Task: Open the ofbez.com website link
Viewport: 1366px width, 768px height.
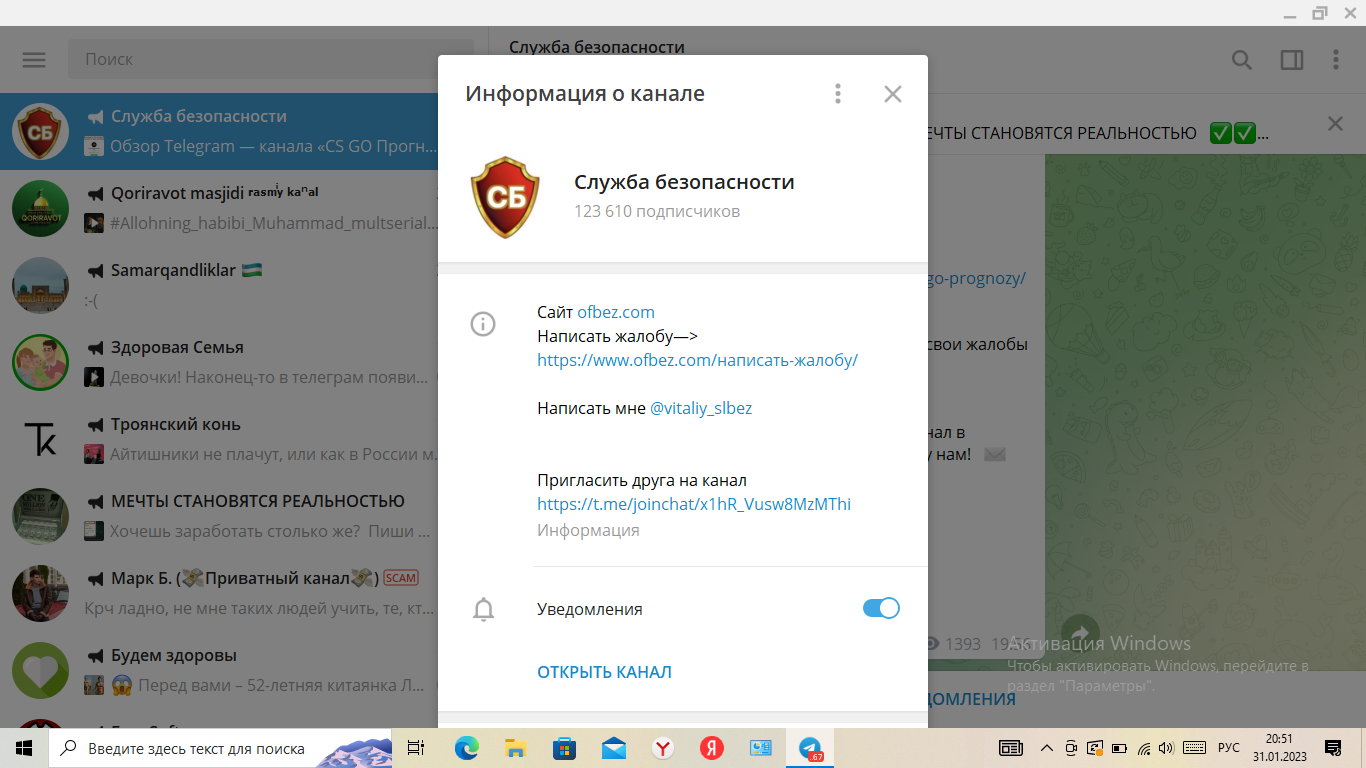Action: [x=614, y=311]
